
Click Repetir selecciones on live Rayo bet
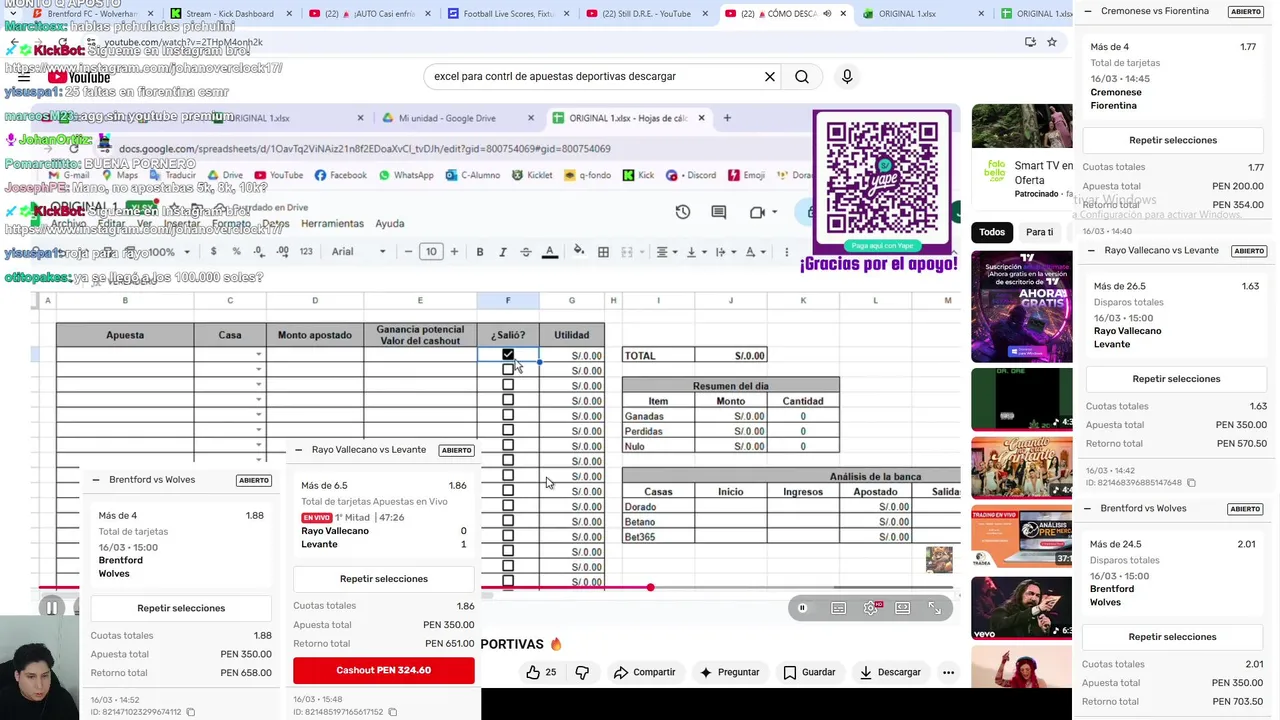tap(384, 579)
